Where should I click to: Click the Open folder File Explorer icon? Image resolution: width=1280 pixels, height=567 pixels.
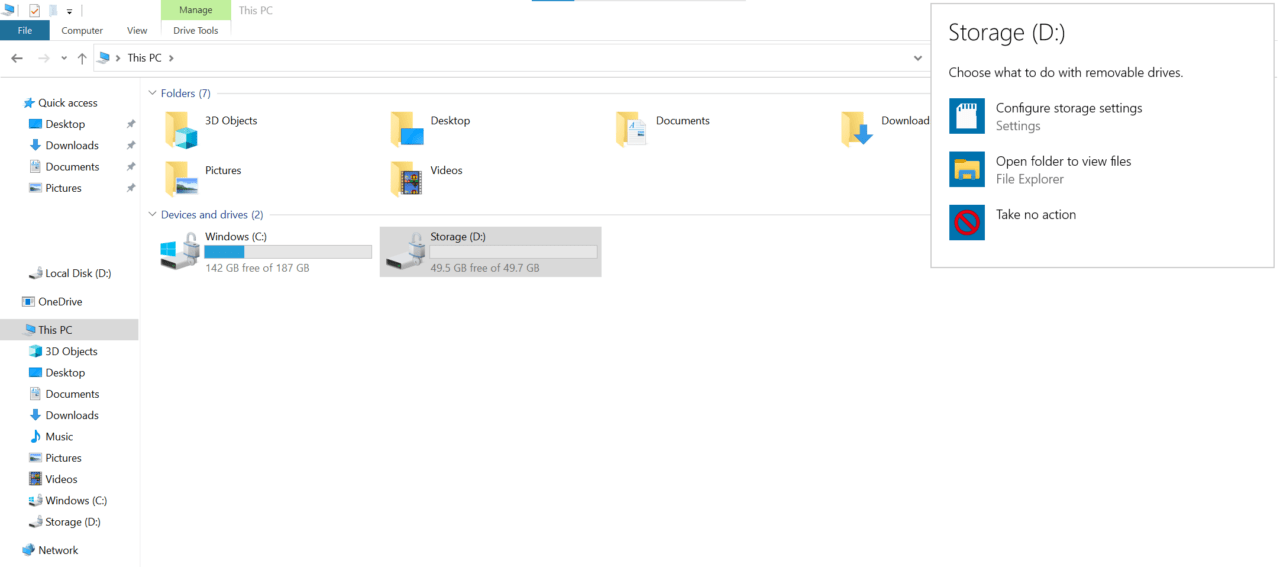pos(967,169)
